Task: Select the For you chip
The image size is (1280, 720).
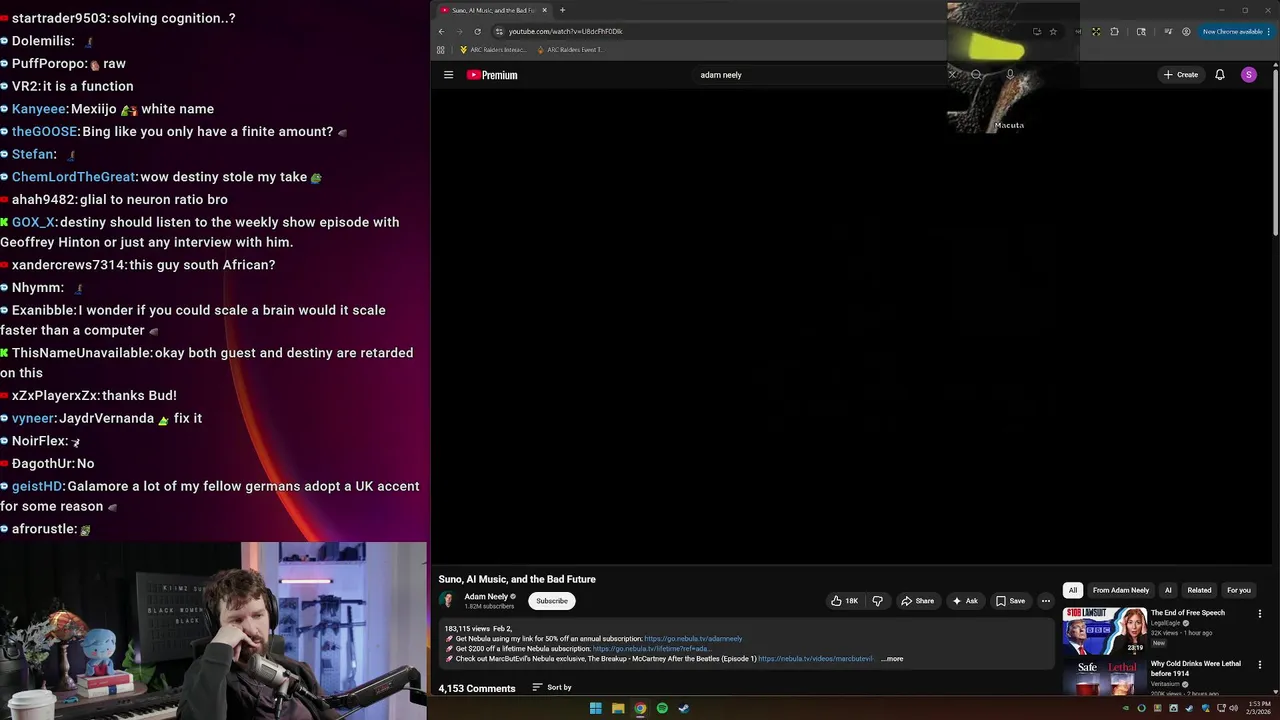Action: 1239,590
